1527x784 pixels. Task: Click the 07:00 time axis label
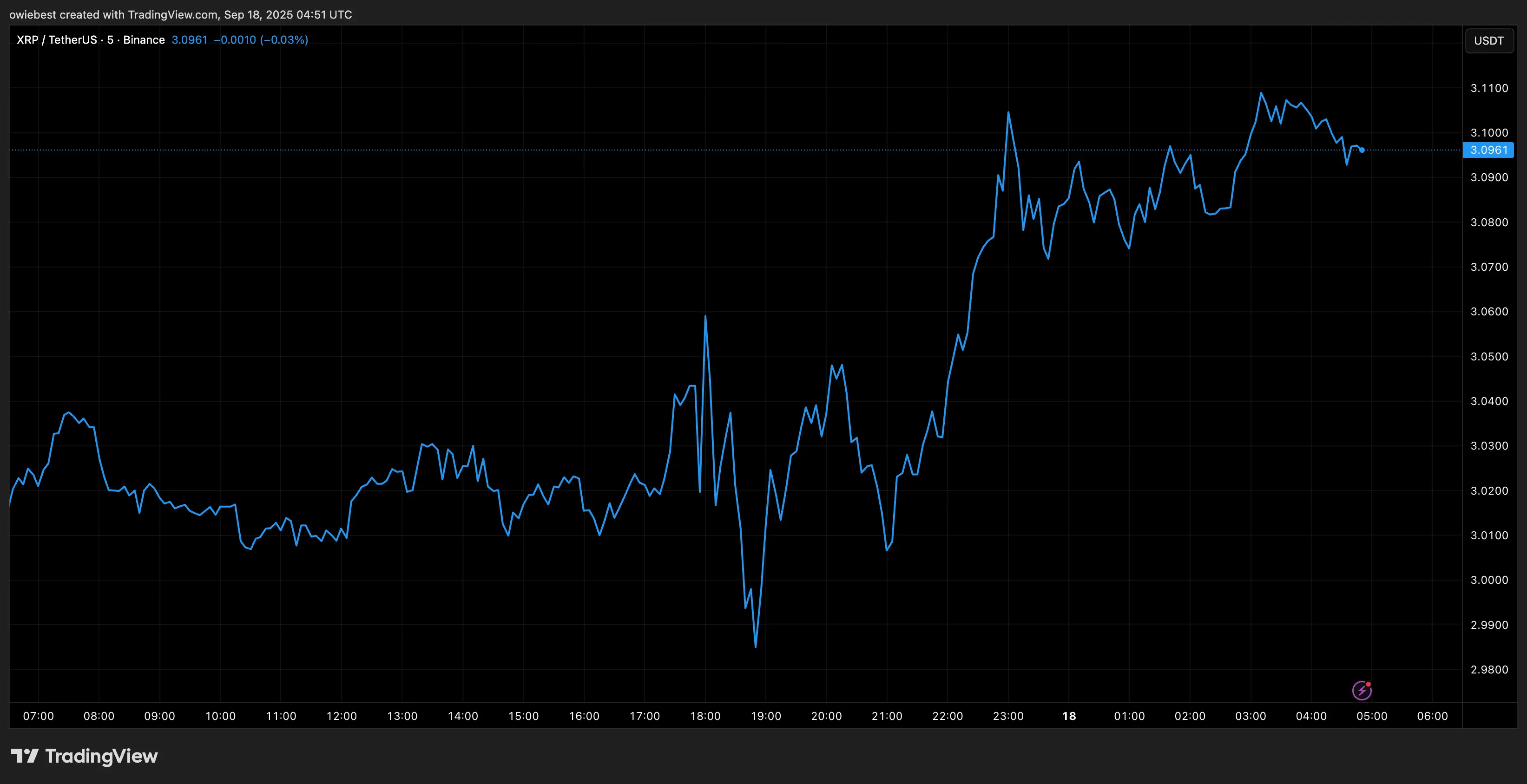(38, 716)
